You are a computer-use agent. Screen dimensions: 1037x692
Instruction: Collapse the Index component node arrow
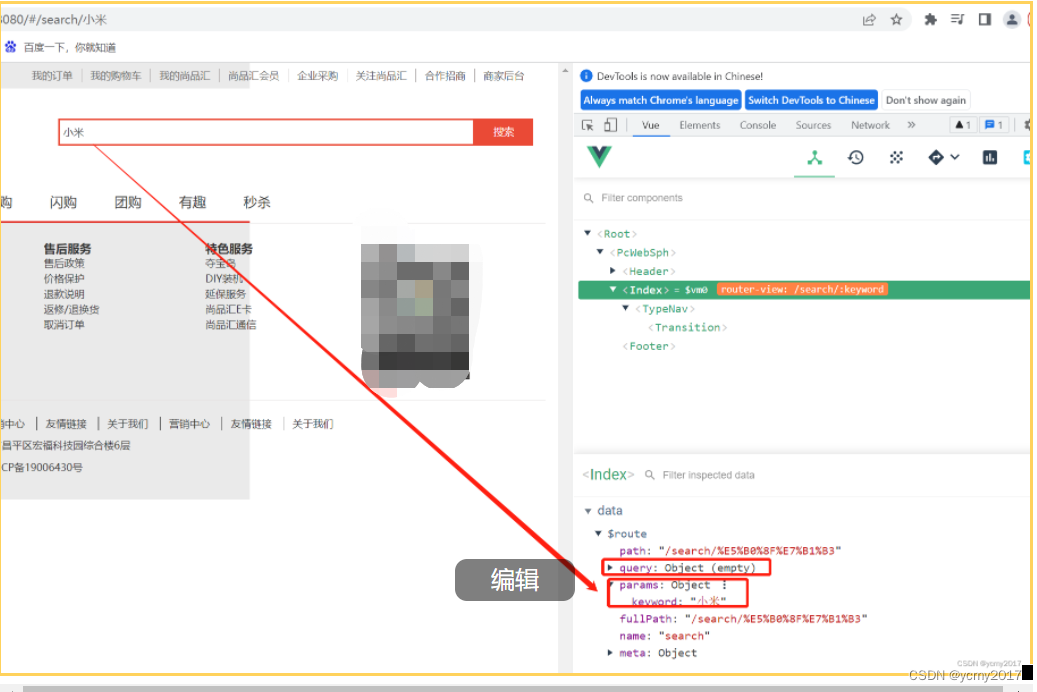point(612,289)
